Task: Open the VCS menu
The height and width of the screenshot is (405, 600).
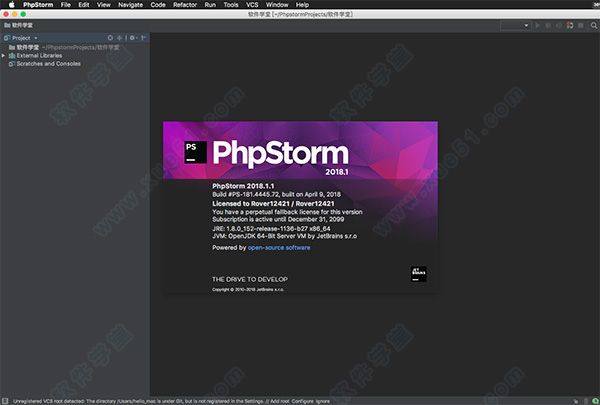Action: [x=252, y=5]
